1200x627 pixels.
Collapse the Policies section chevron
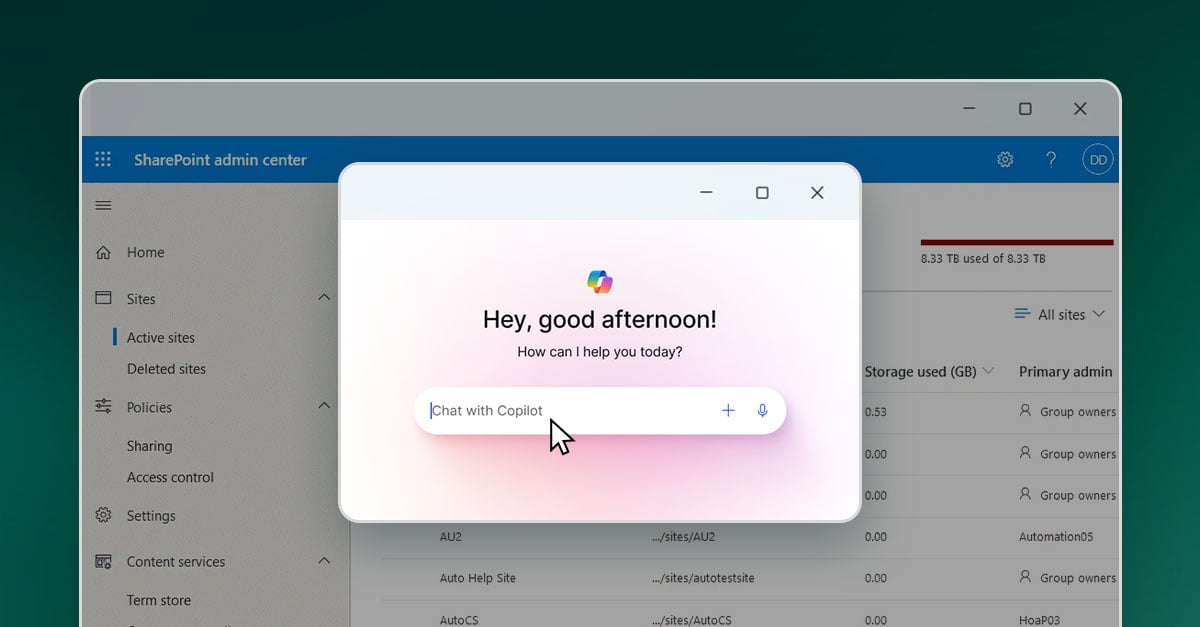(324, 406)
